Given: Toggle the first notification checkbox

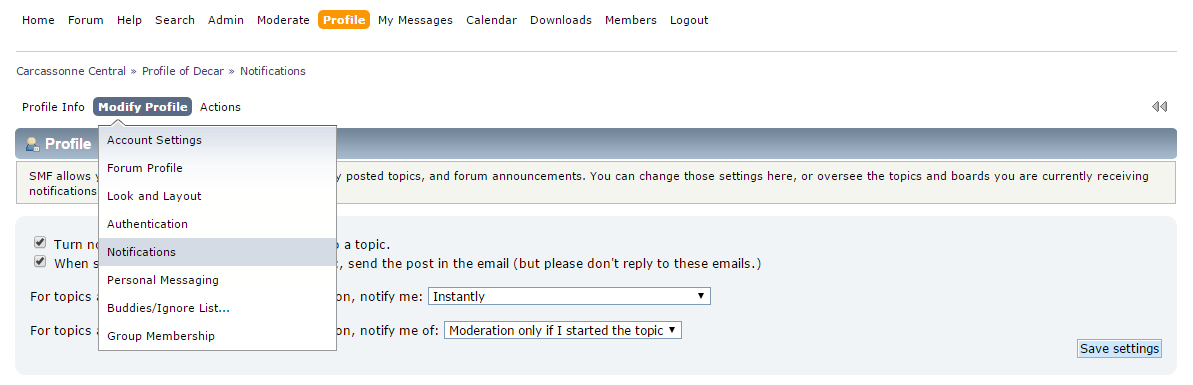Looking at the screenshot, I should coord(40,243).
